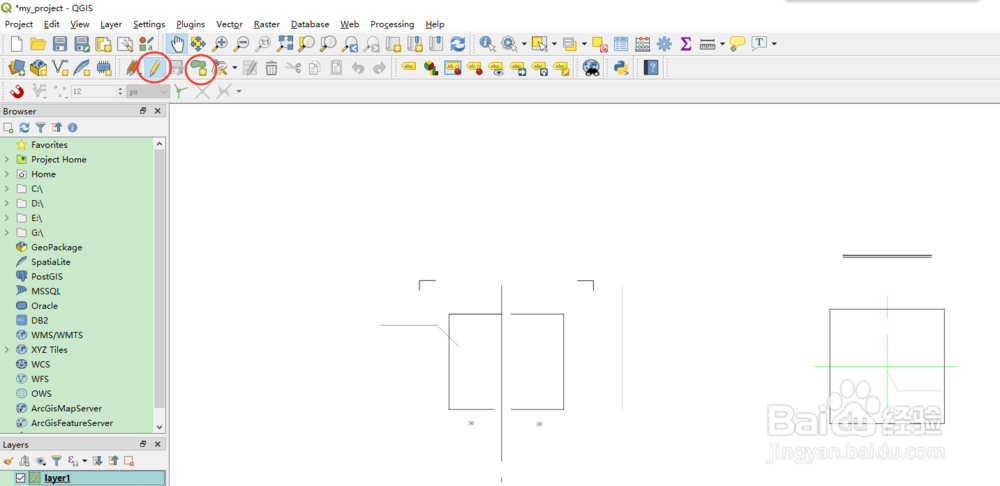This screenshot has width=1000, height=486.
Task: Toggle layer1 visibility checkbox
Action: 21,478
